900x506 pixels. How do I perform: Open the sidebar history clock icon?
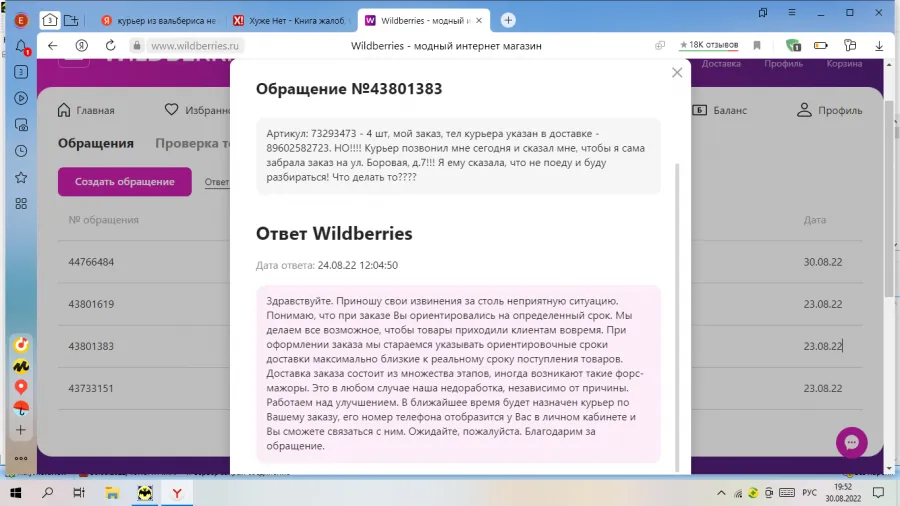click(21, 151)
